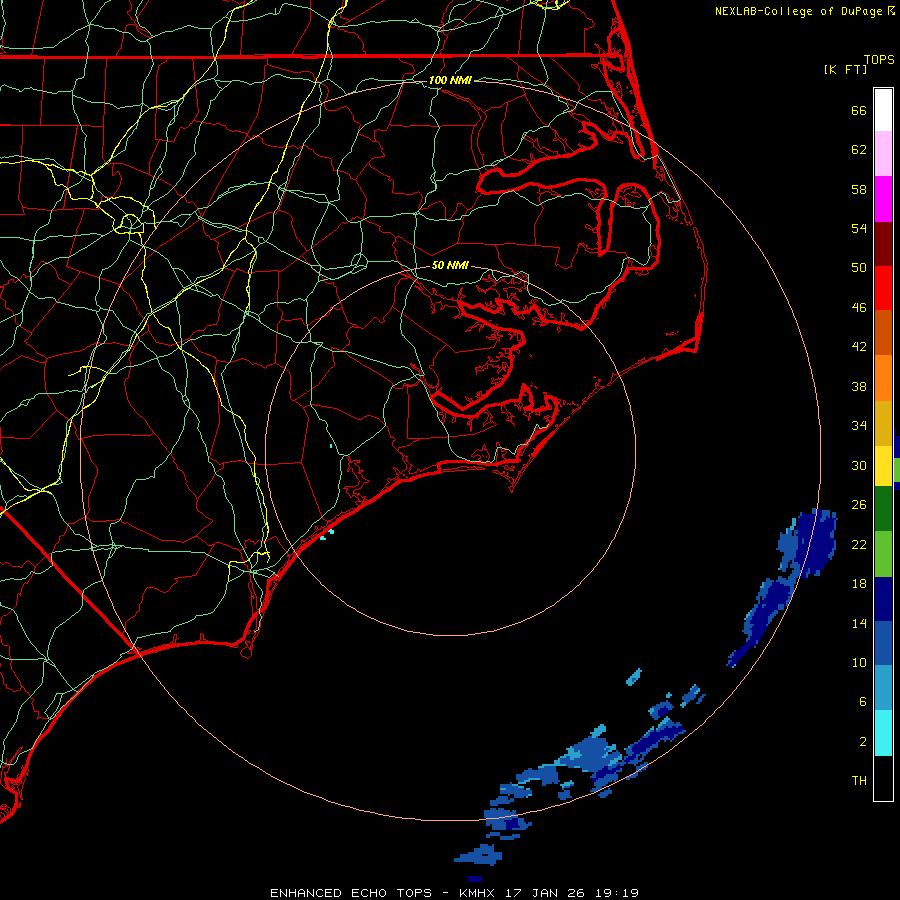Click the "ENHANCED ECHO TOPS" caption text
The height and width of the screenshot is (900, 900).
(x=351, y=893)
